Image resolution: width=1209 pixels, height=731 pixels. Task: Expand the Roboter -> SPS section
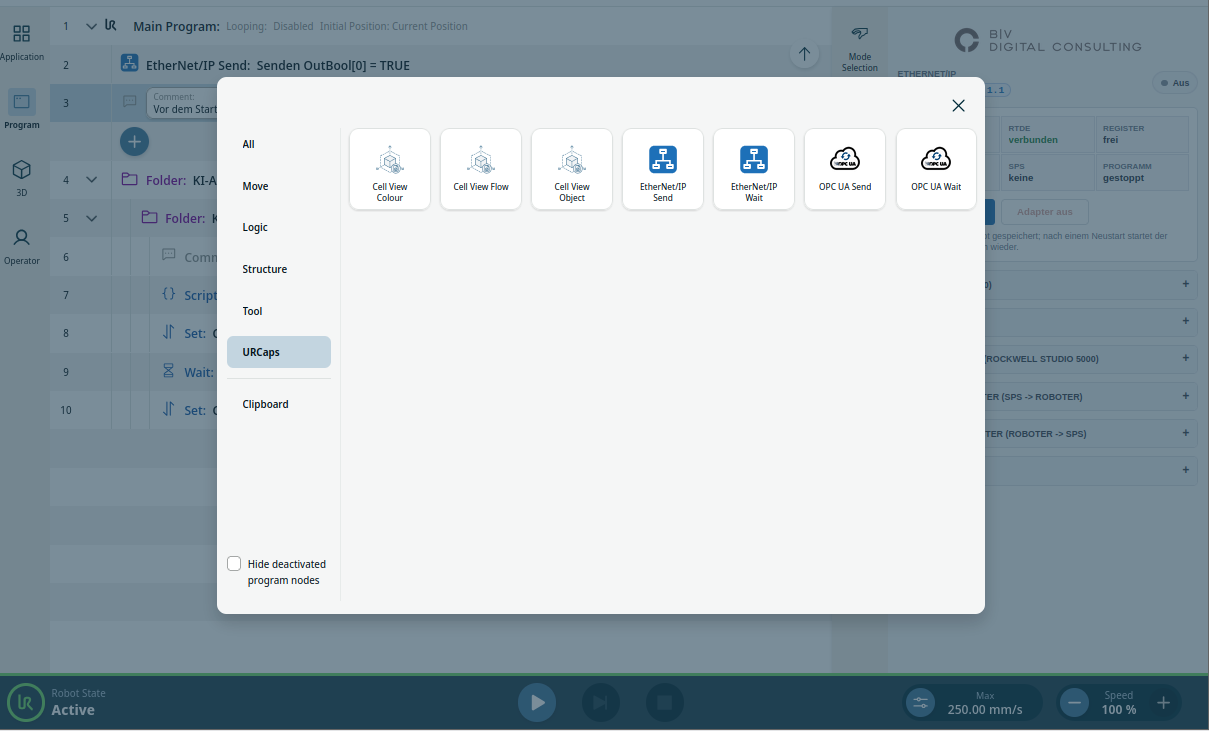1092,434
